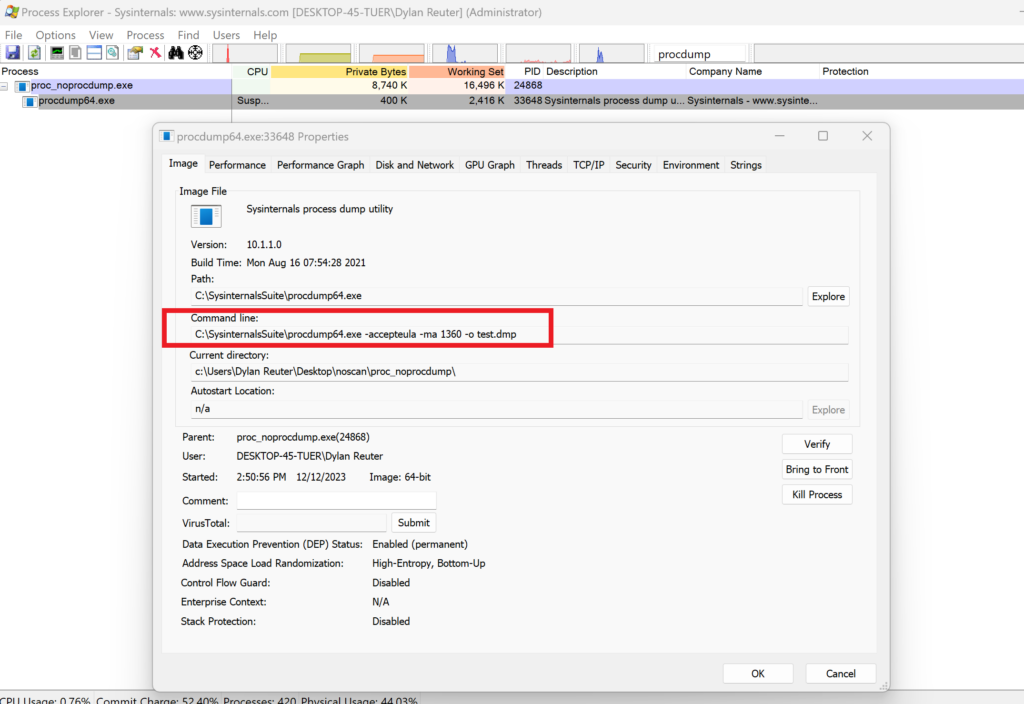1024x704 pixels.
Task: Toggle the lower pane toolbar icon
Action: click(94, 53)
